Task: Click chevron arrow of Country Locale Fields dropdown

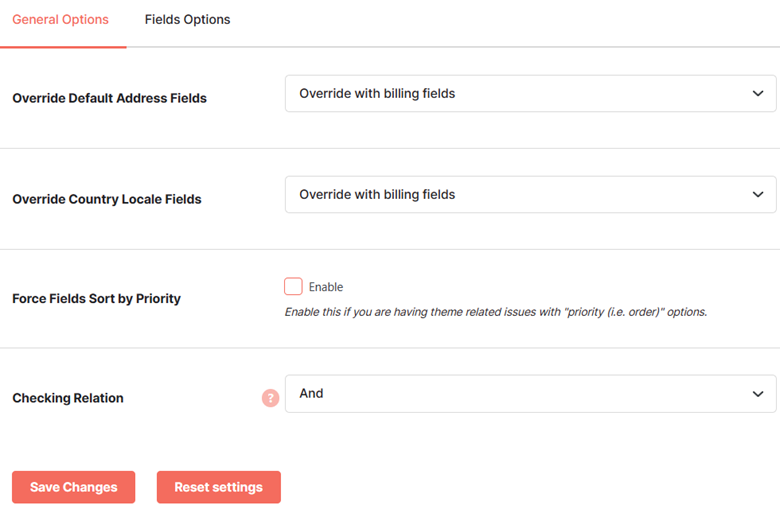Action: click(x=758, y=195)
